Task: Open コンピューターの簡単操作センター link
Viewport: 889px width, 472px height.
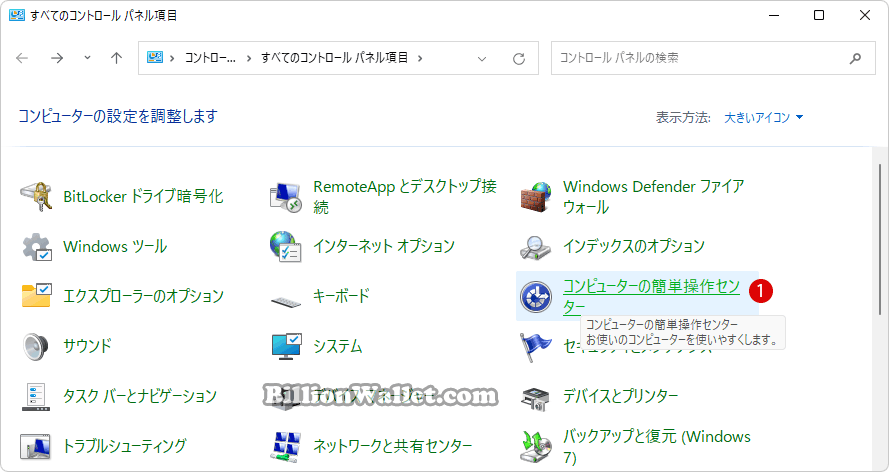Action: [x=651, y=296]
